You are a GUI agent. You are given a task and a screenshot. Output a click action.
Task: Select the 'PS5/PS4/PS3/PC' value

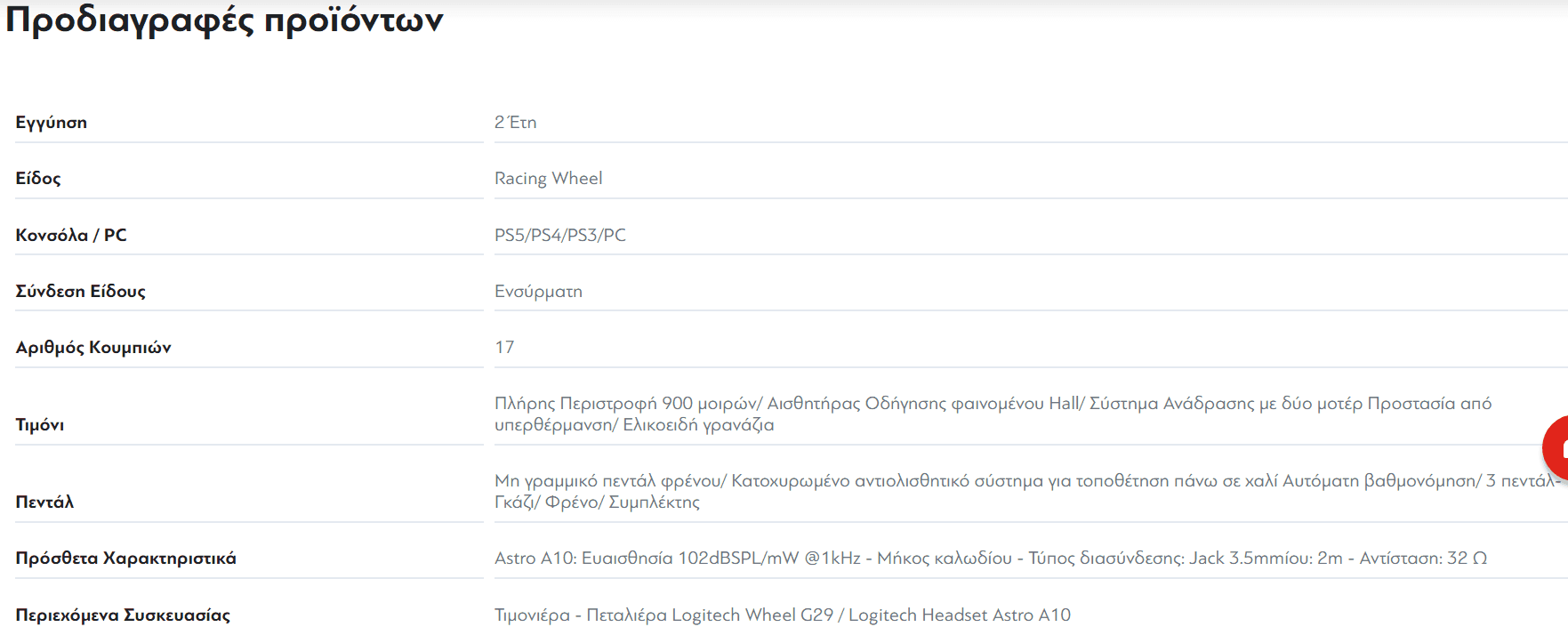click(560, 235)
